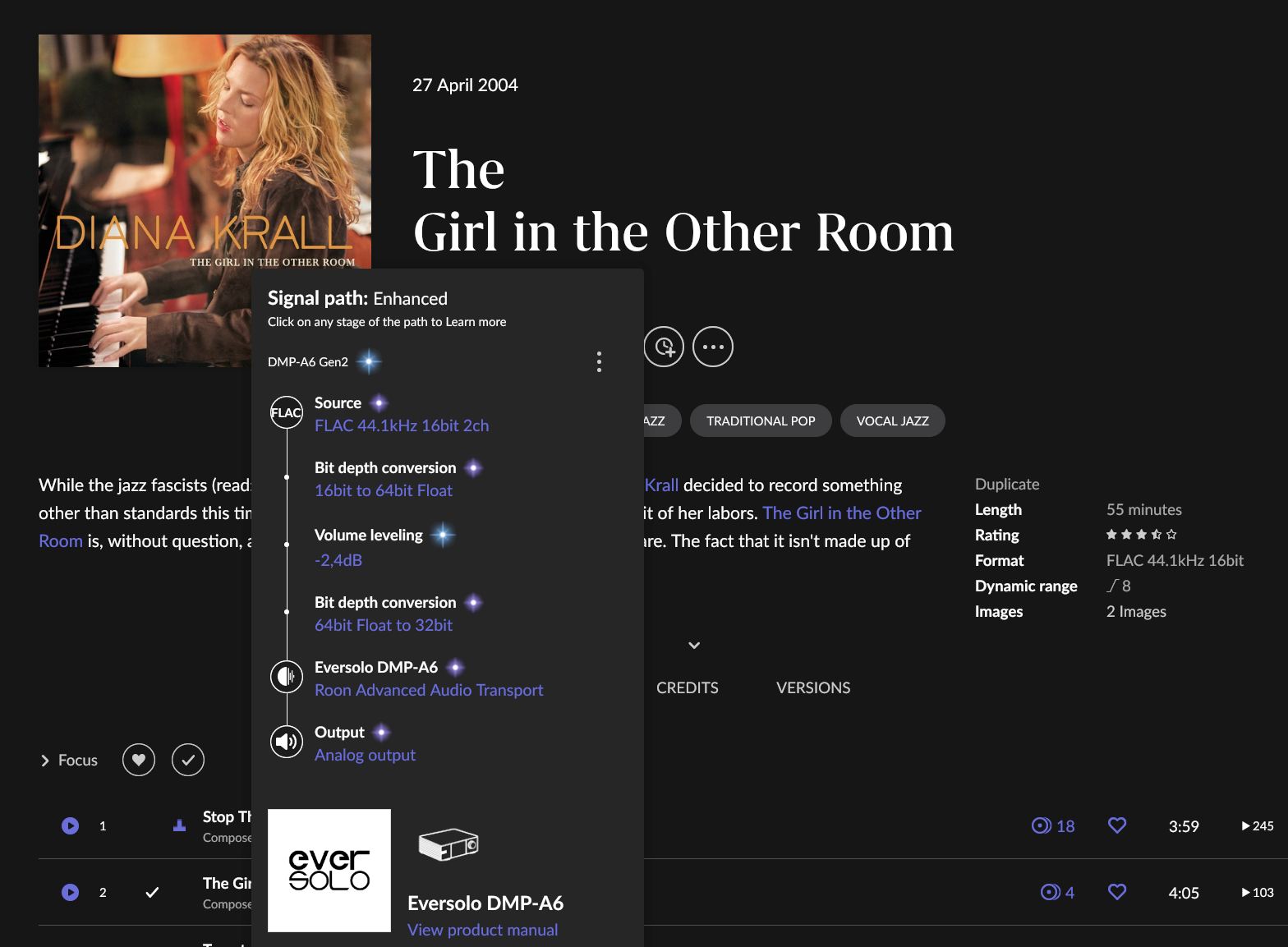Click the Output speaker icon
1288x947 pixels.
(x=286, y=742)
